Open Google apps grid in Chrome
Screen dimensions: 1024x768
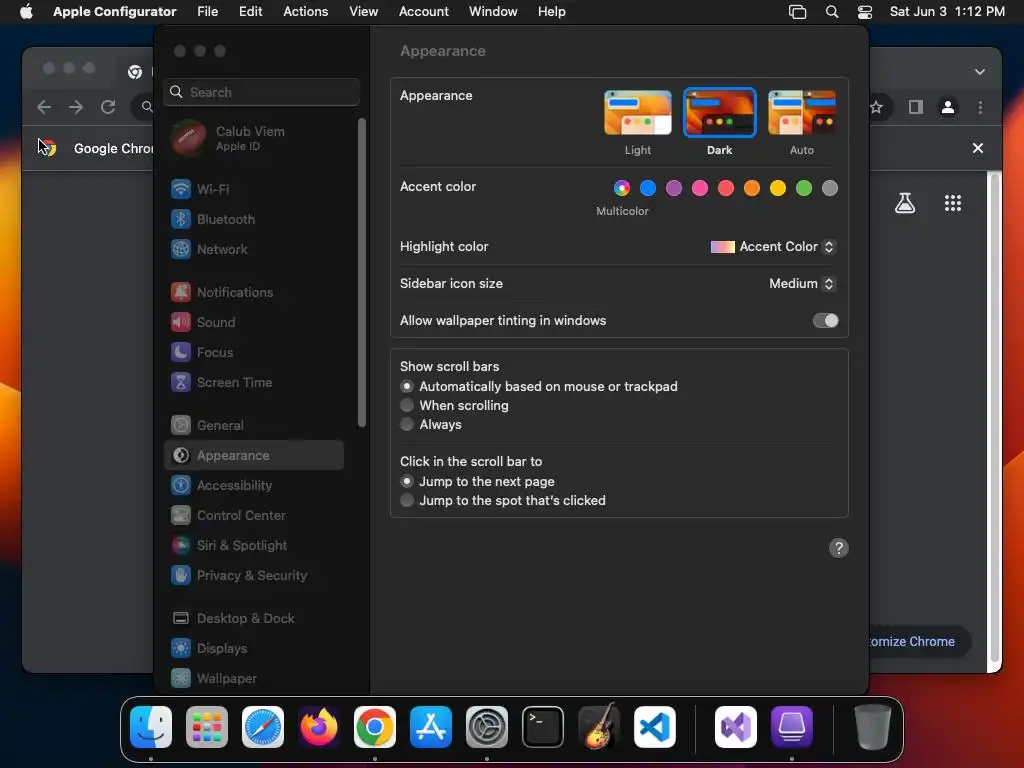[x=953, y=204]
